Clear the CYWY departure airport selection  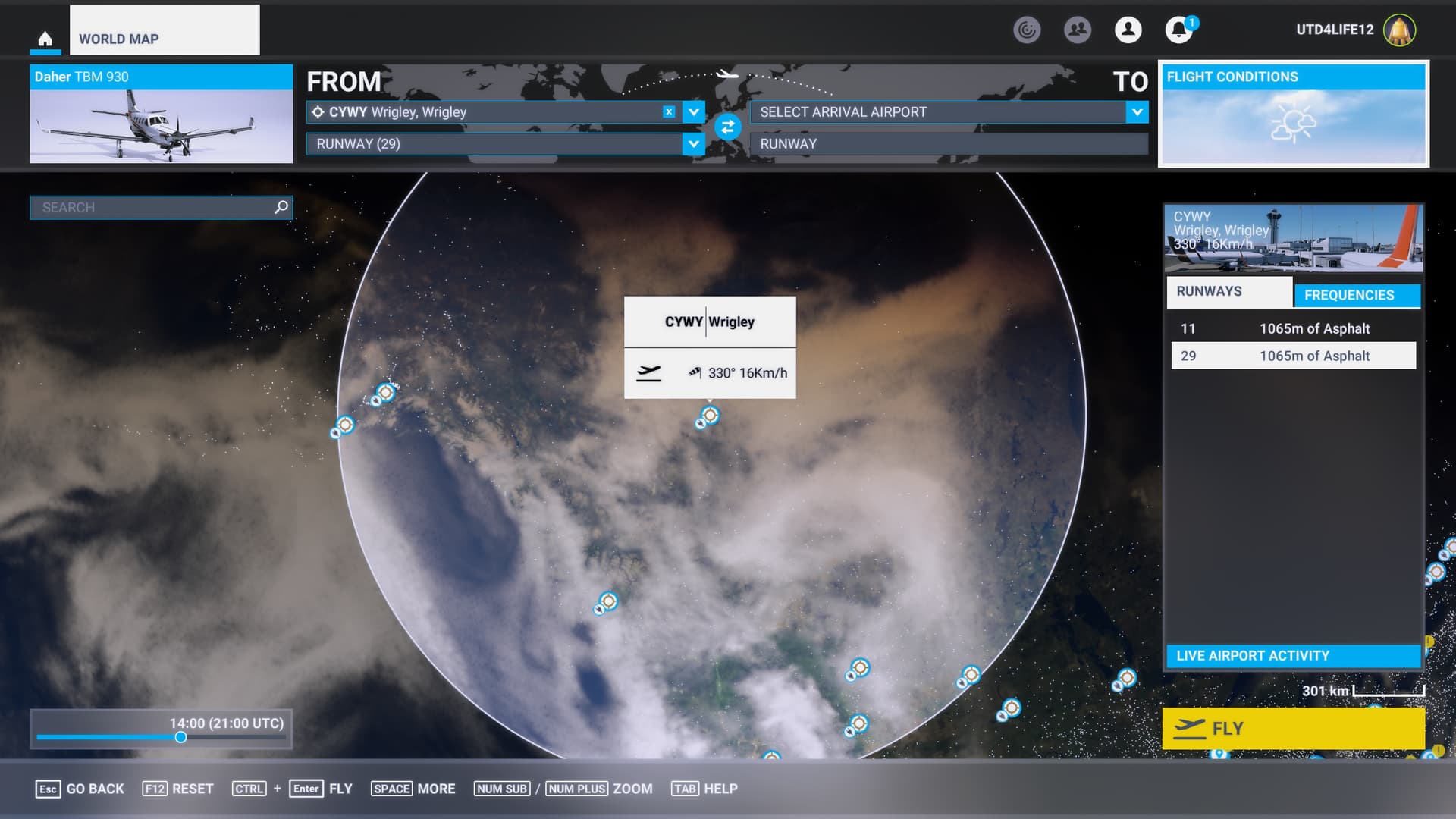tap(669, 111)
